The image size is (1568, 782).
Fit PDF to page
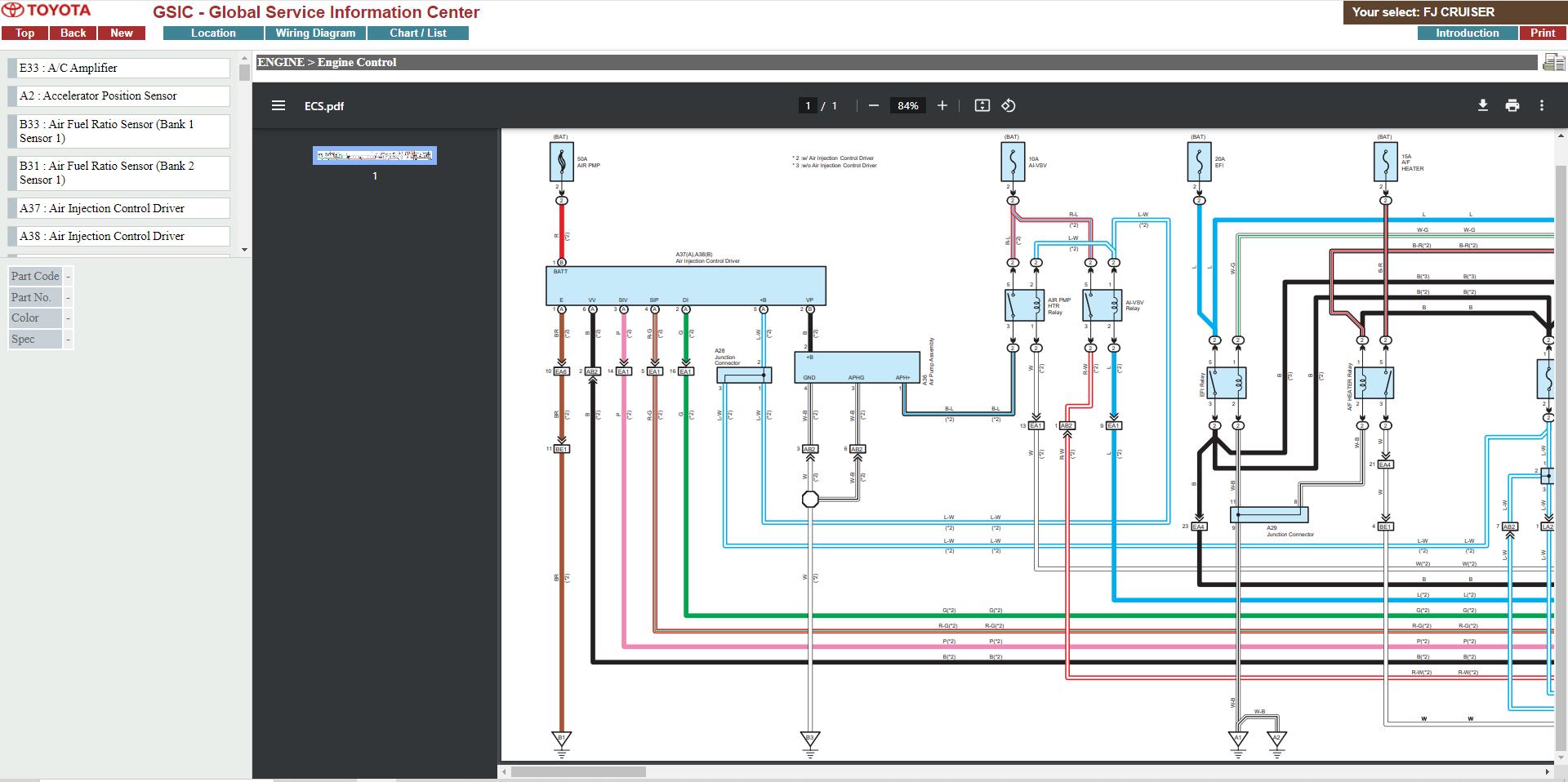982,105
